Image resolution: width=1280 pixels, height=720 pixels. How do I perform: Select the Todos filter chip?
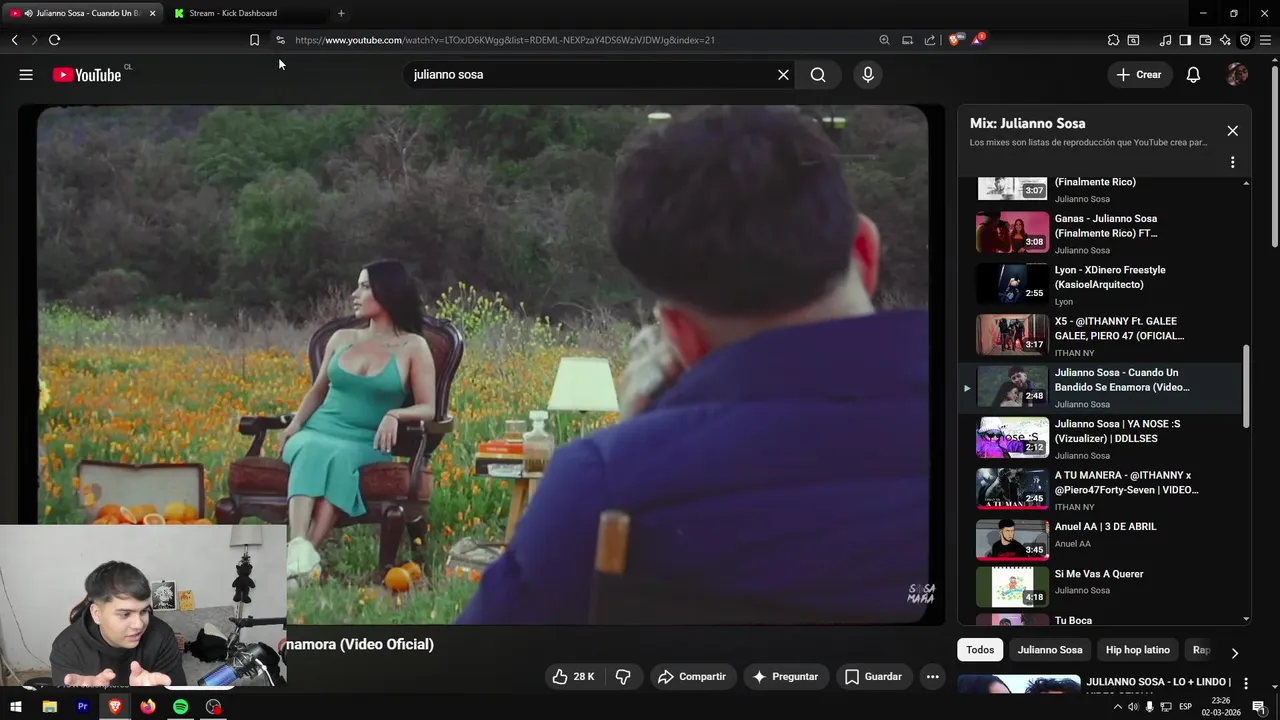980,650
